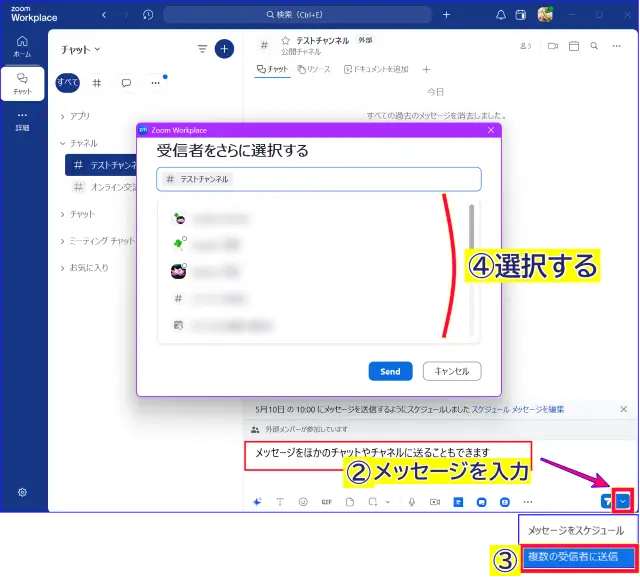Select the first contact in recipient list
Image resolution: width=640 pixels, height=579 pixels.
click(312, 219)
